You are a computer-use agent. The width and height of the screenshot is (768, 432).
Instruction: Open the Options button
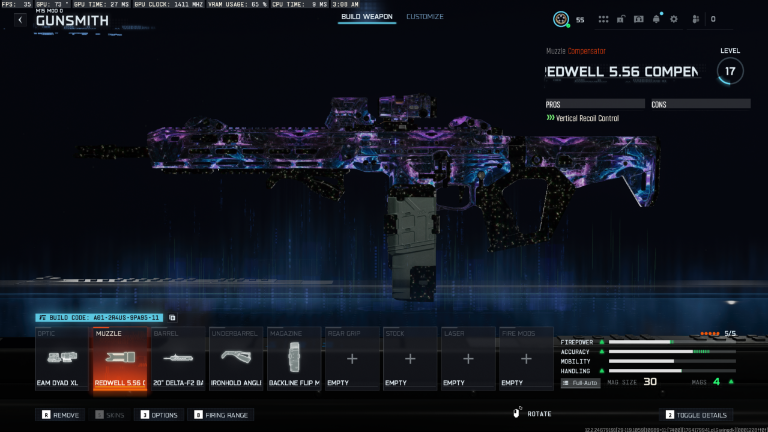159,415
